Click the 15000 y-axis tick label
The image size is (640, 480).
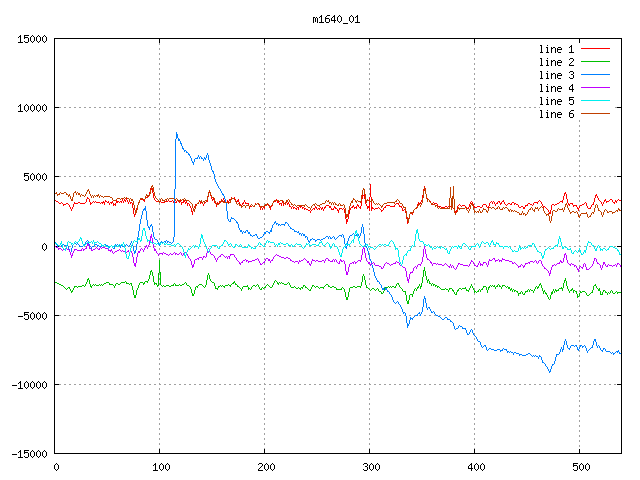[31, 39]
